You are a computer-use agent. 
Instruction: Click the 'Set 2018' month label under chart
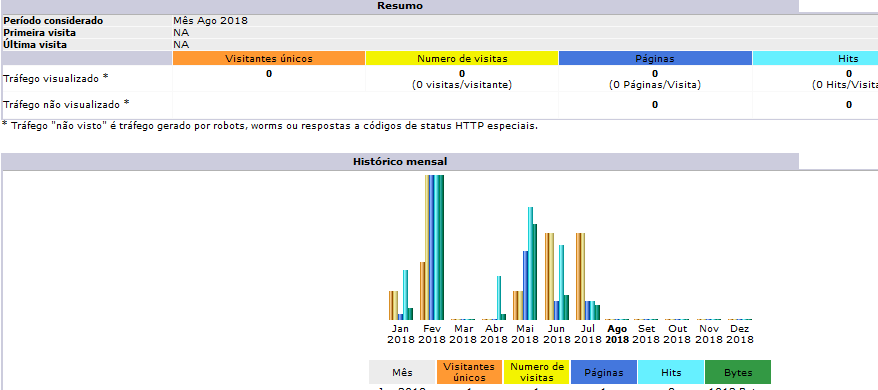click(x=646, y=334)
